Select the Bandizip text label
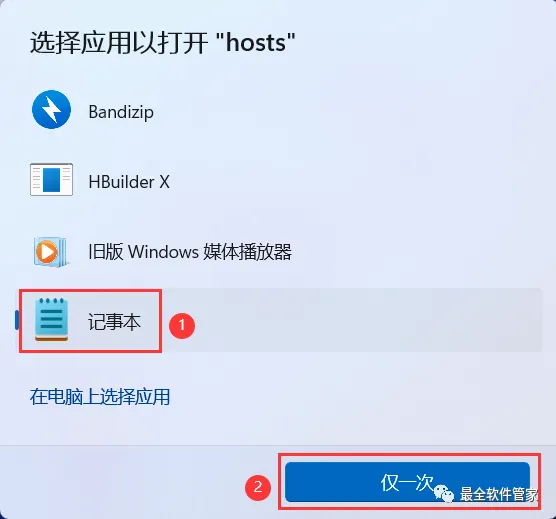Screen dimensions: 556x519 121,112
